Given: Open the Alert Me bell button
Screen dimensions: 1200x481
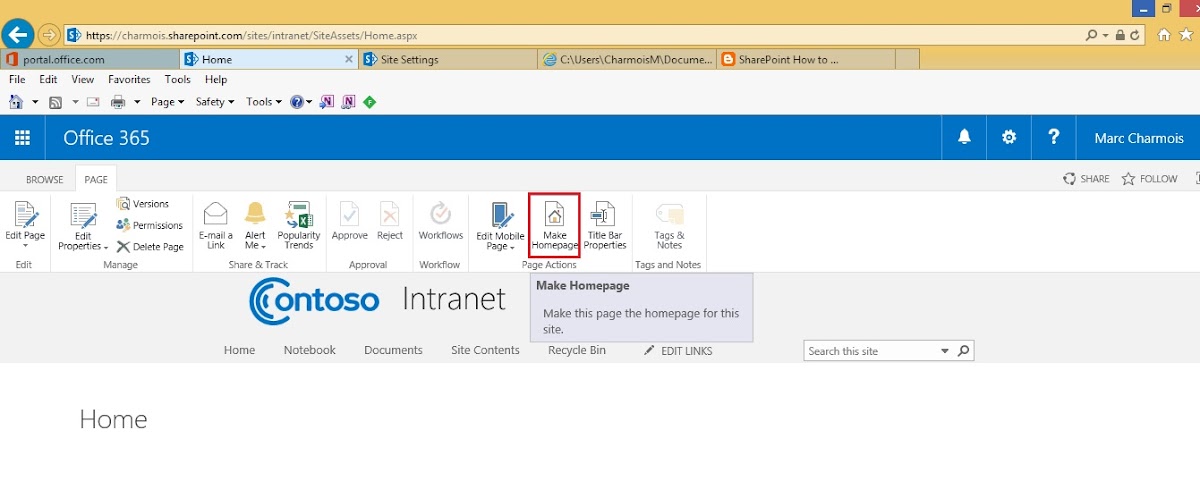Looking at the screenshot, I should coord(255,226).
